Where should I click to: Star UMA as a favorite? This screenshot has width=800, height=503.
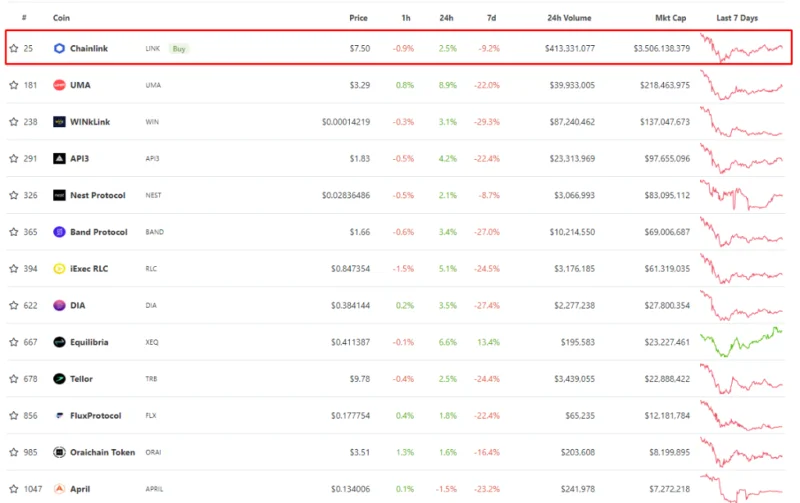click(x=14, y=85)
